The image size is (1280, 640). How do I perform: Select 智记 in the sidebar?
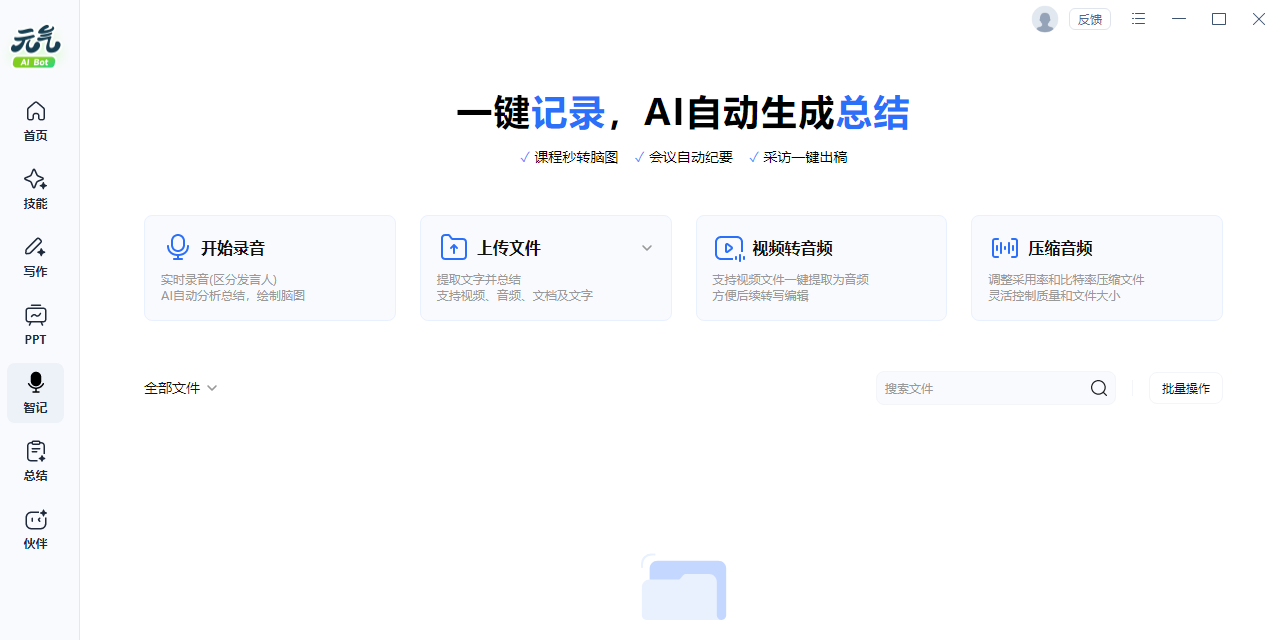(x=35, y=392)
